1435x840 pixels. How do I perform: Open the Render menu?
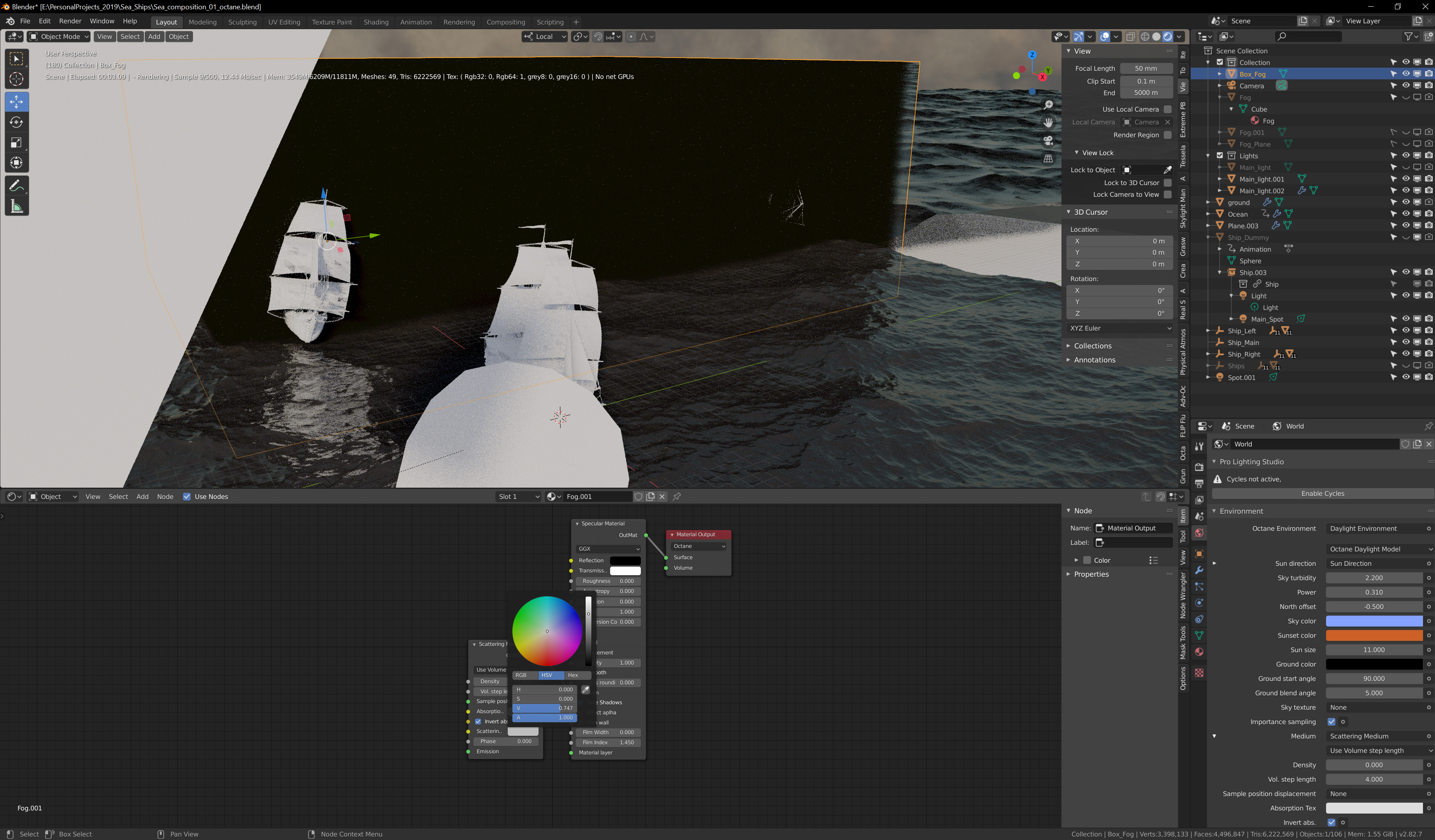70,21
